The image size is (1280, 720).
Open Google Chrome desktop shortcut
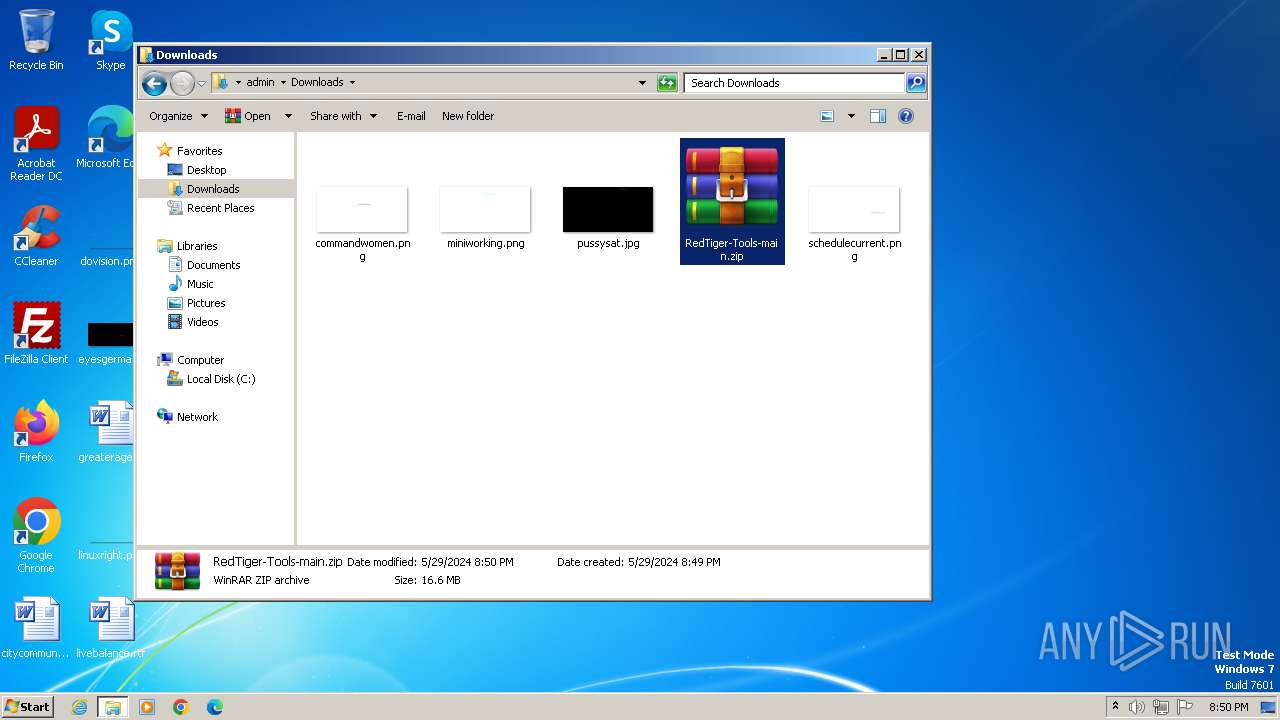(36, 535)
